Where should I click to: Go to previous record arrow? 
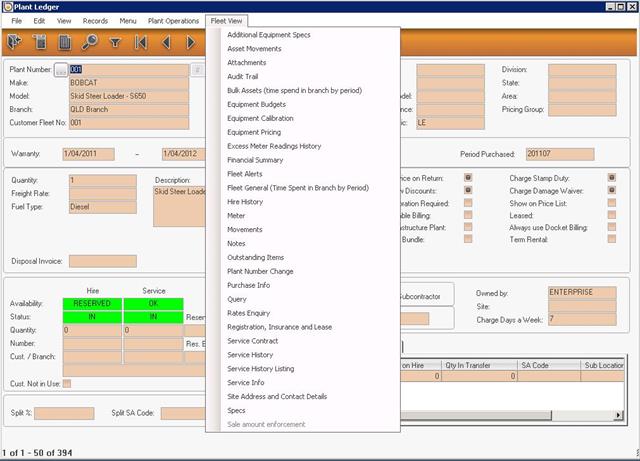point(166,42)
